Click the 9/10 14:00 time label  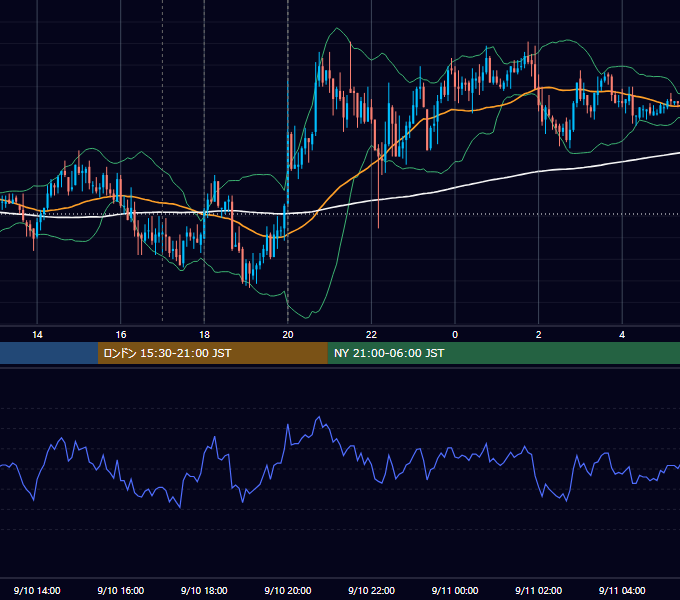point(37,590)
